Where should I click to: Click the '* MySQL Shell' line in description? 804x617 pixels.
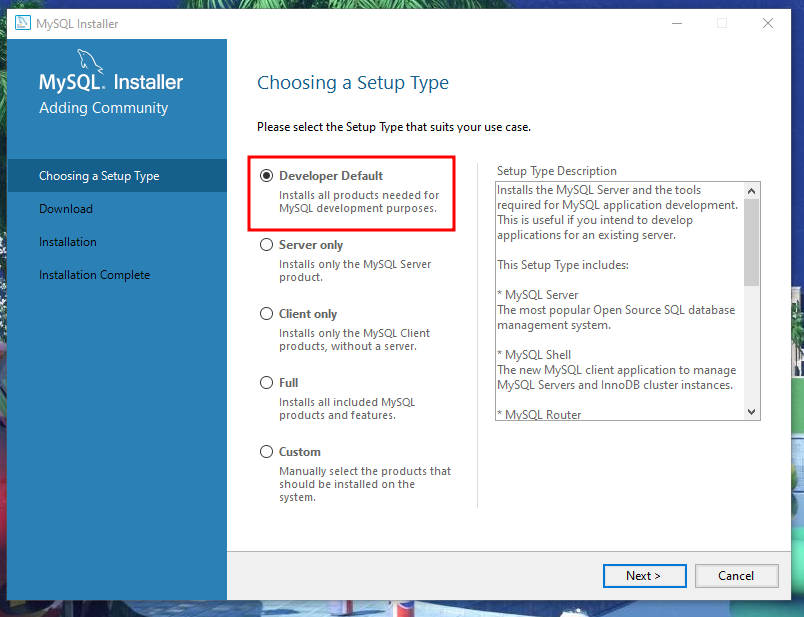click(x=534, y=355)
